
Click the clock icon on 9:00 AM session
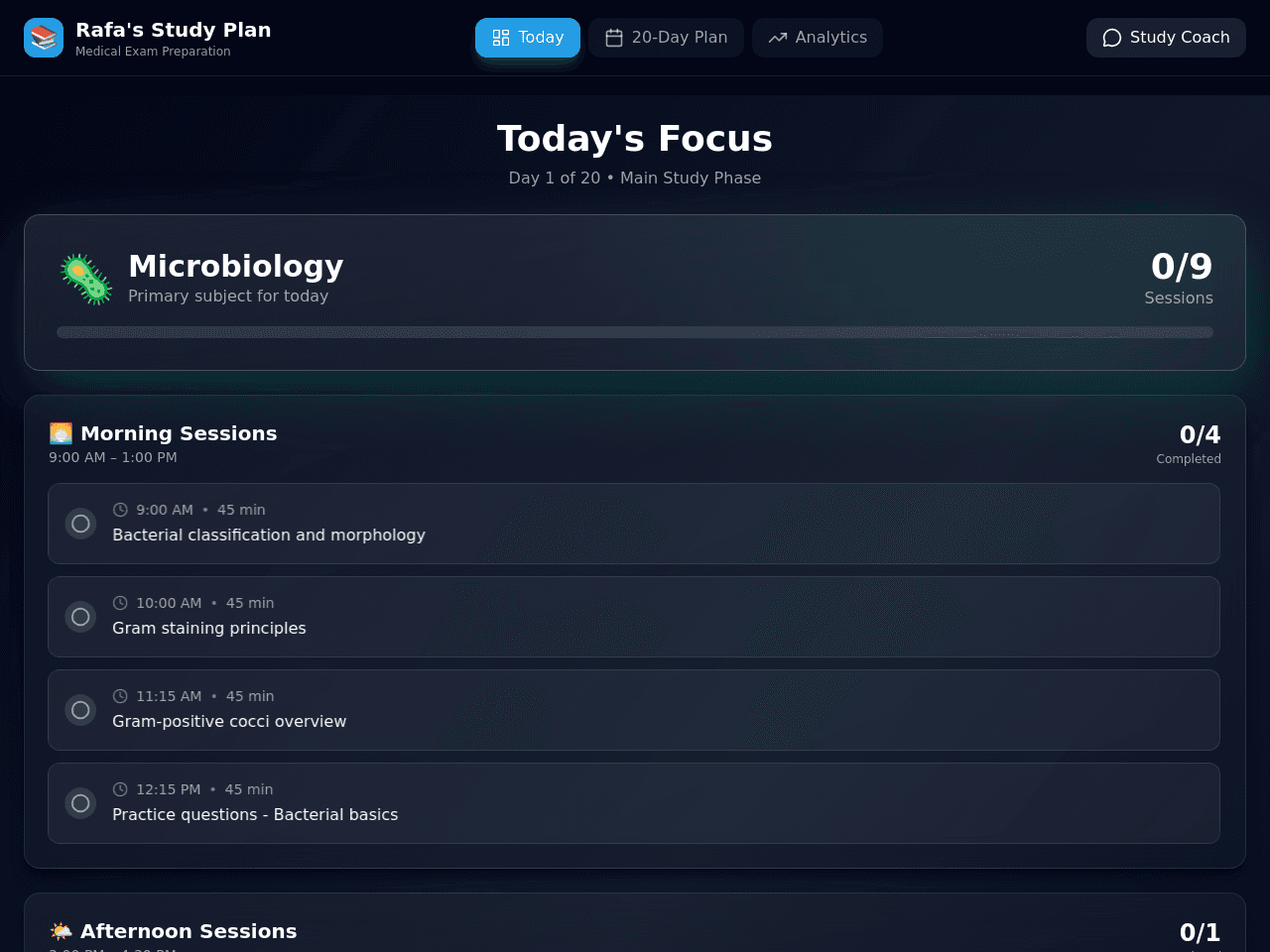pos(120,510)
